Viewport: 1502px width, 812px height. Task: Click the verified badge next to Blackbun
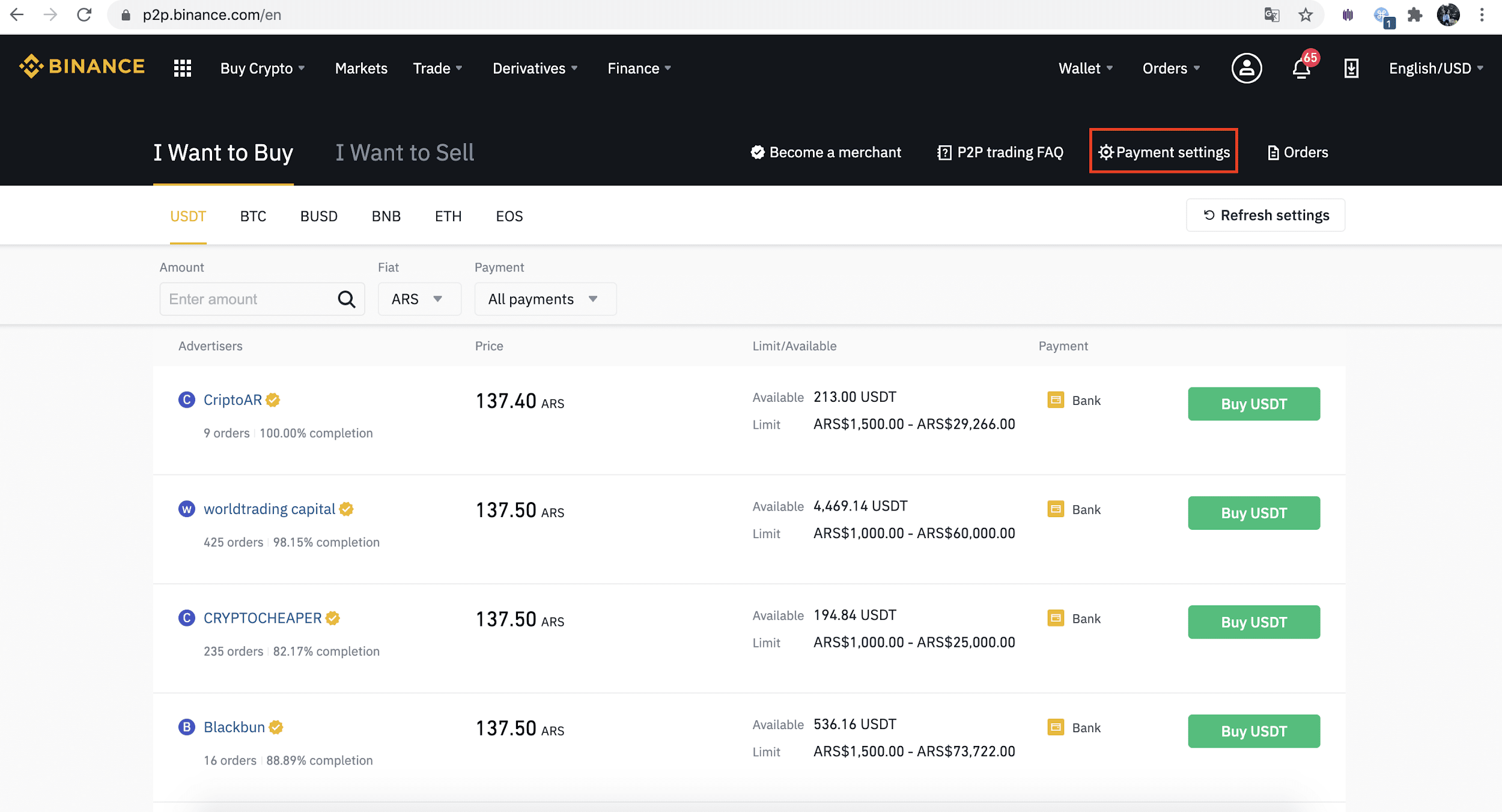[276, 727]
